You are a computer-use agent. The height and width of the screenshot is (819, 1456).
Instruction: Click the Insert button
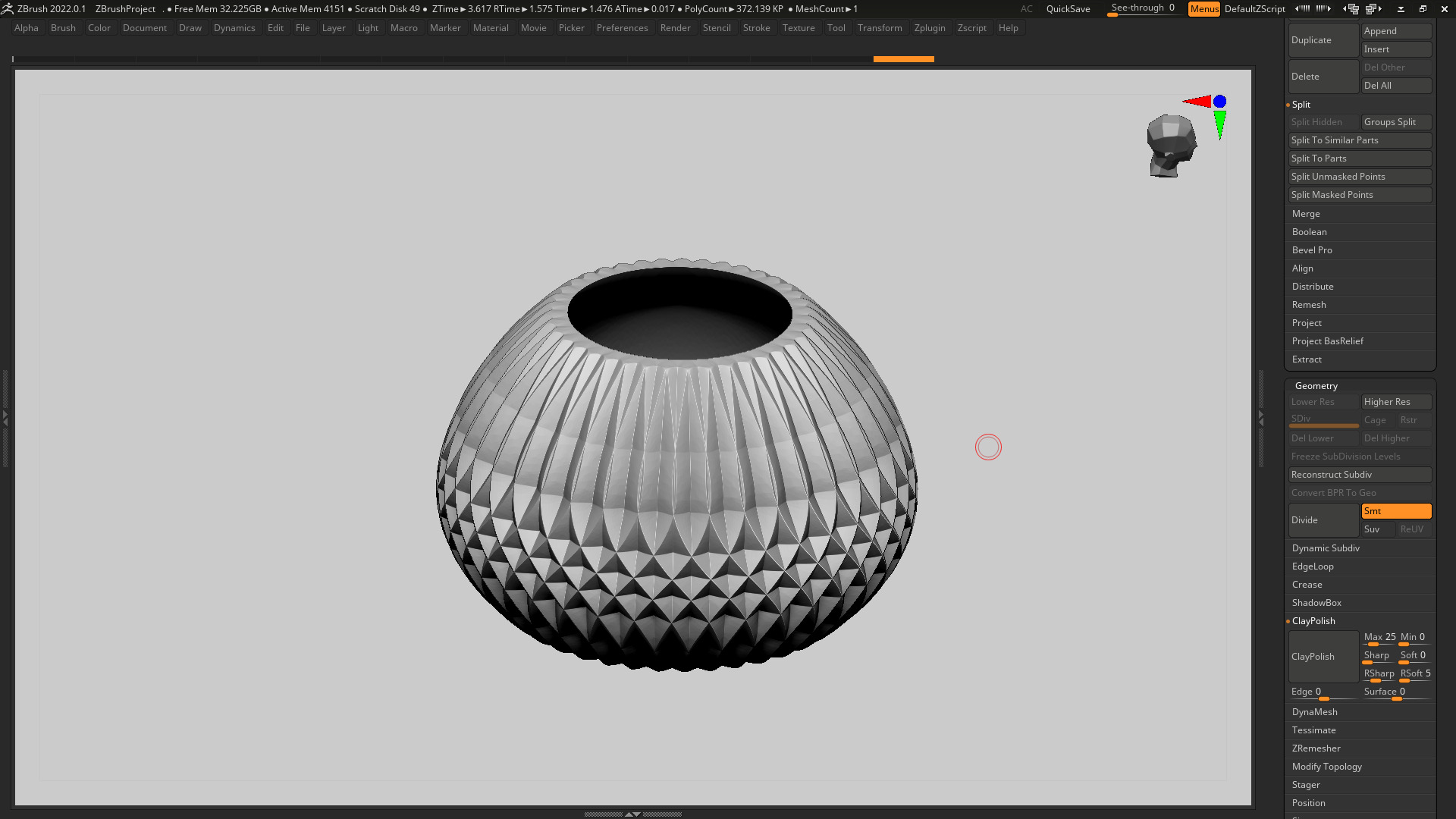(x=1396, y=49)
